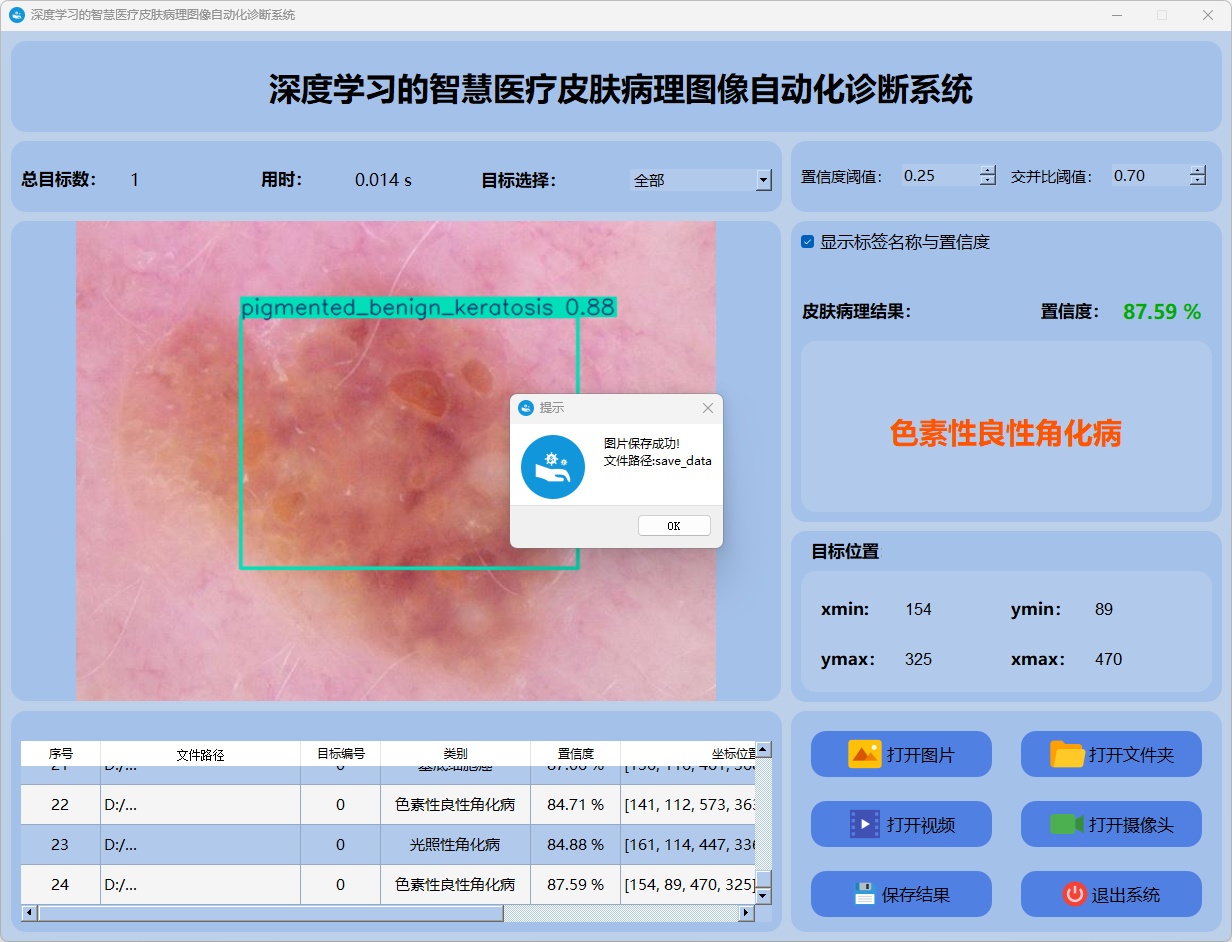Click the 84.71 % confidence cell
Screen dimensions: 1232x942
pyautogui.click(x=576, y=805)
